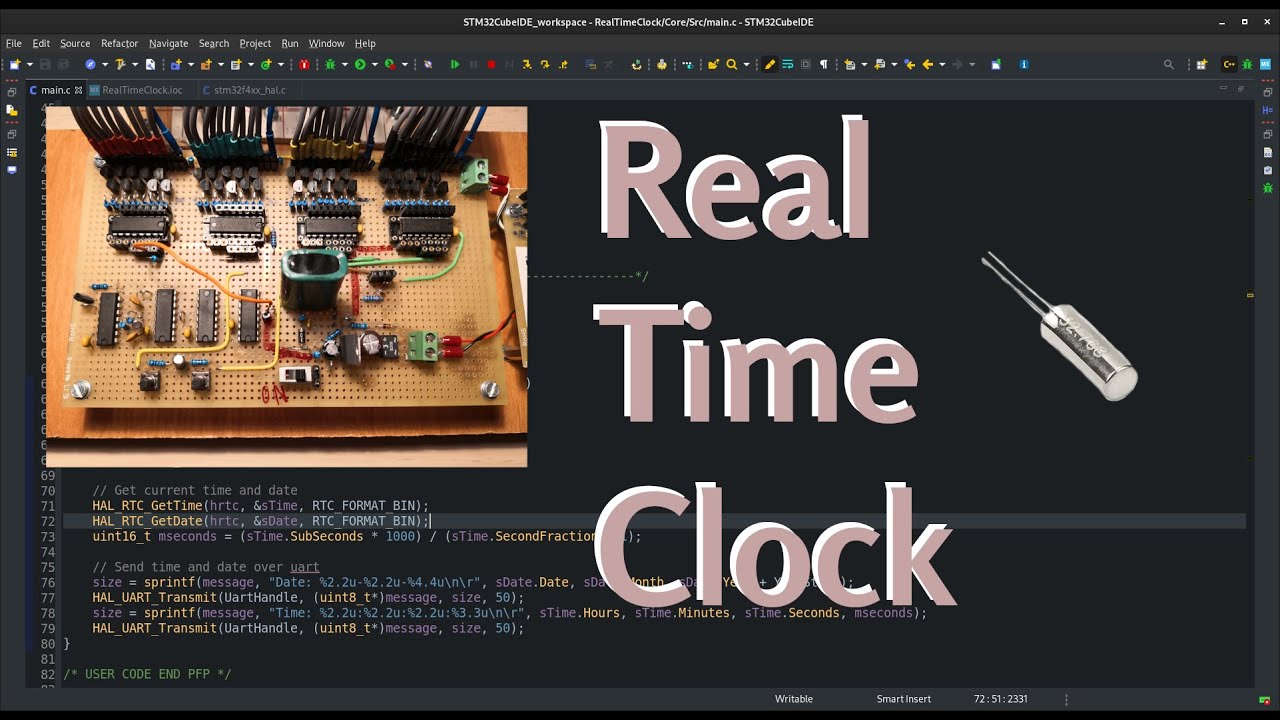Open the Project menu

coord(255,43)
